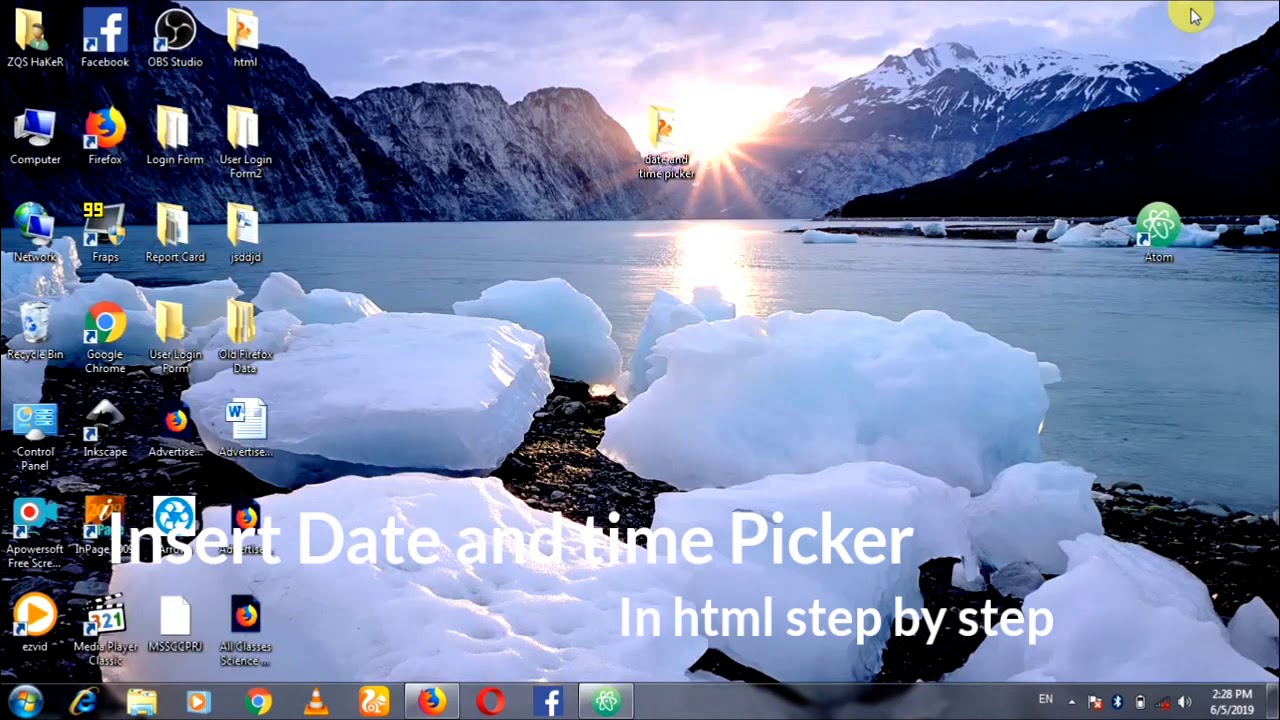Show hidden tray icons arrow
1280x720 pixels.
pyautogui.click(x=1071, y=702)
